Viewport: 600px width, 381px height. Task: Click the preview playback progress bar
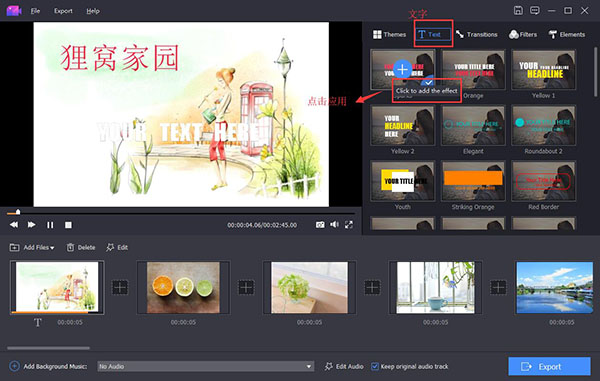click(x=181, y=212)
